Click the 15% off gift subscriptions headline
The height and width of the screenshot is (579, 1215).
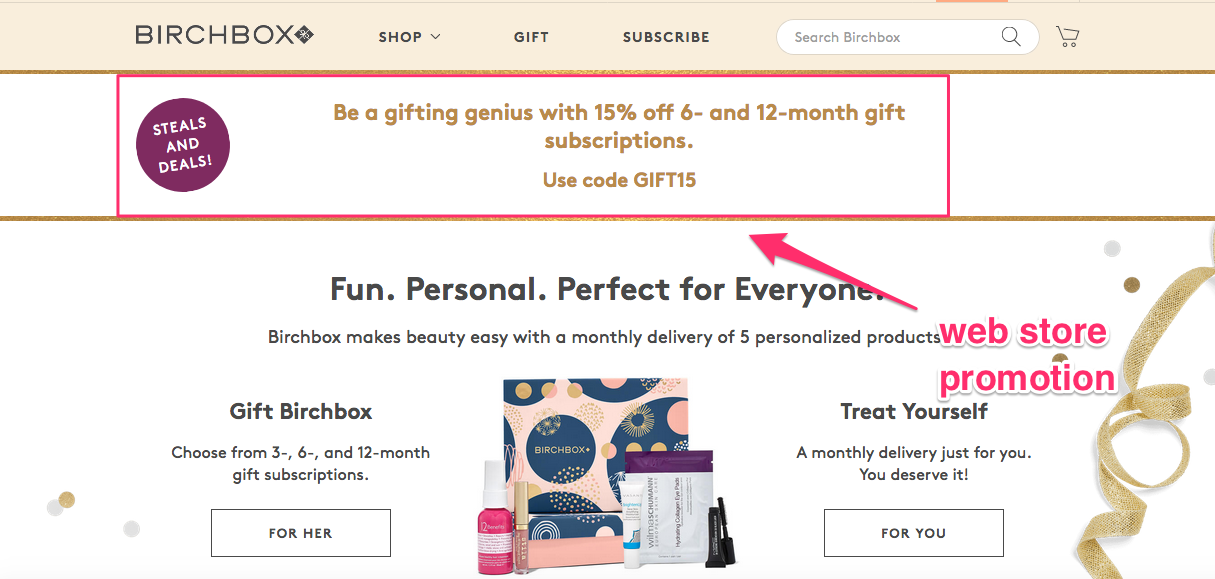point(619,126)
